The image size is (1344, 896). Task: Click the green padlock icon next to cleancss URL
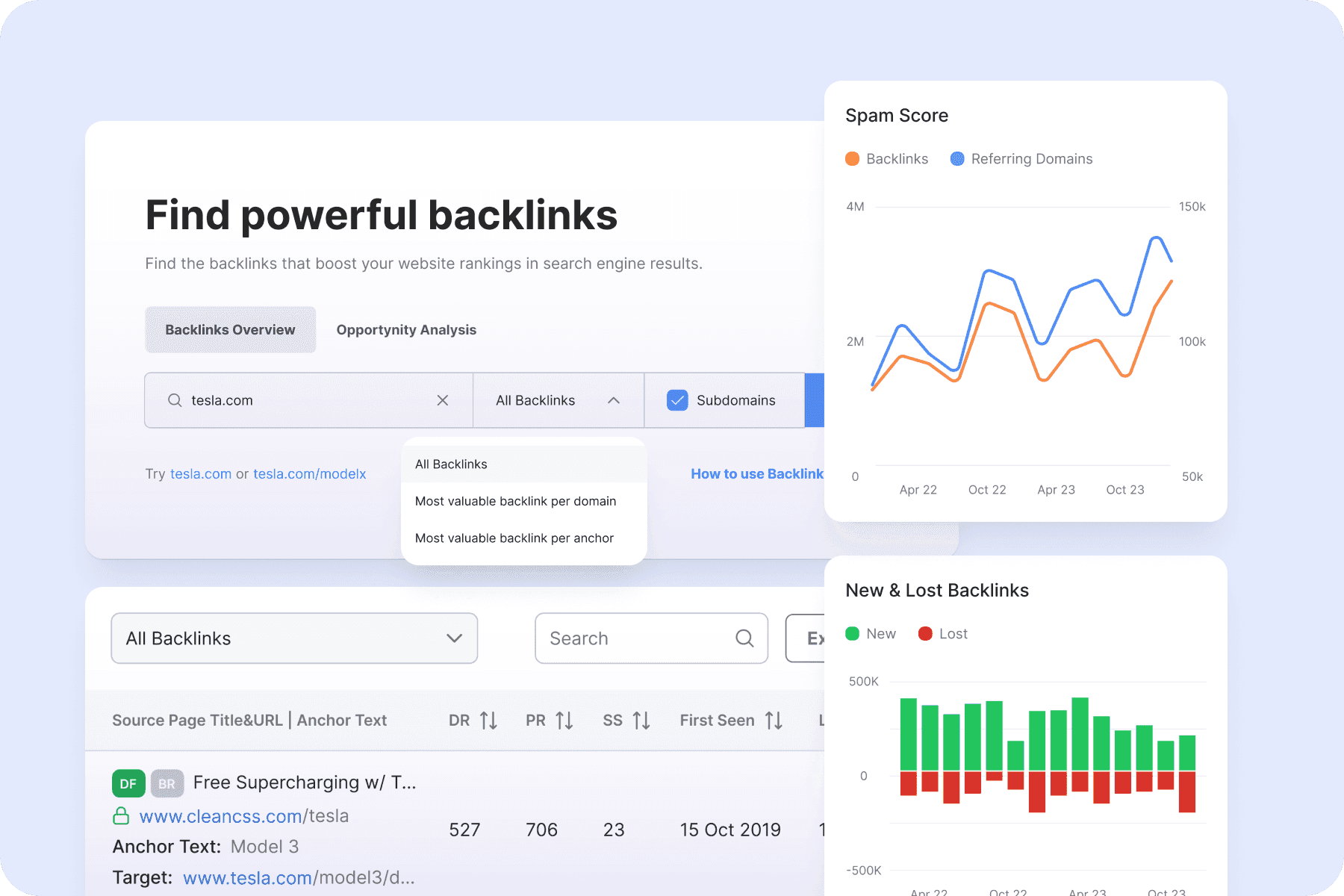(x=121, y=816)
